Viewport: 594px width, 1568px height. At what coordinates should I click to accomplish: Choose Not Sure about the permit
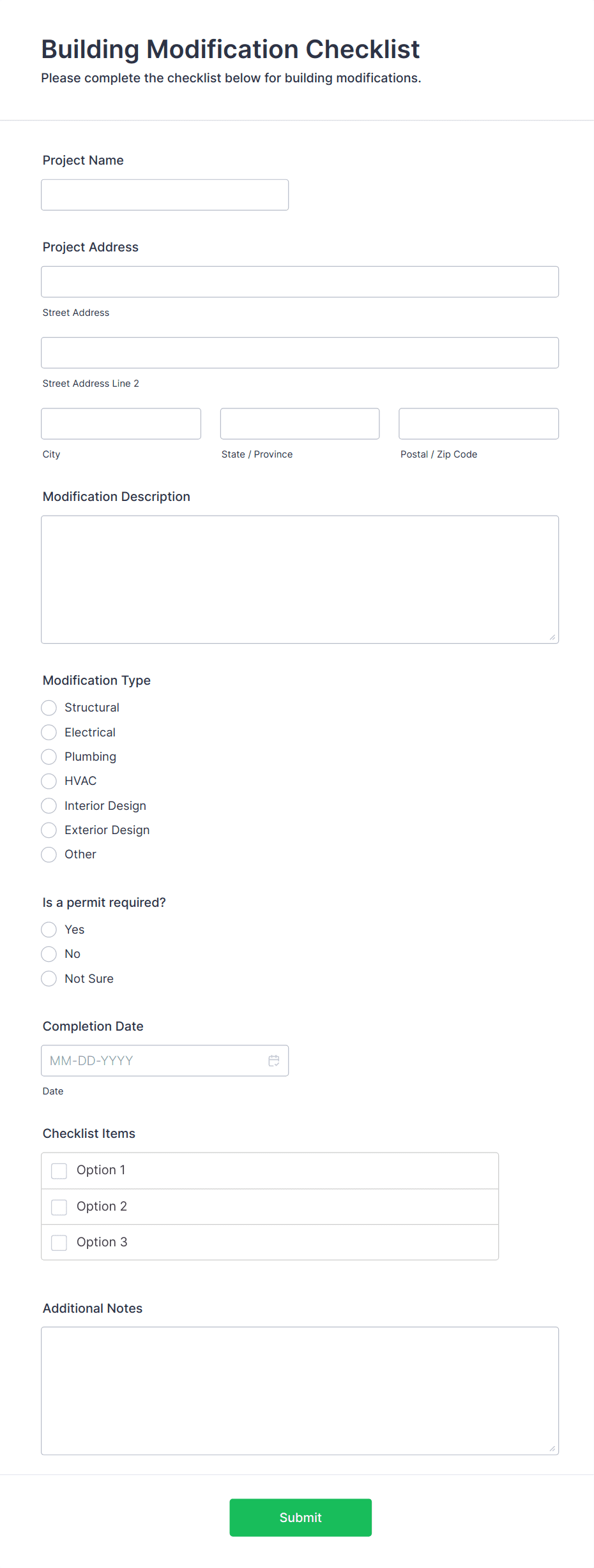click(x=49, y=978)
